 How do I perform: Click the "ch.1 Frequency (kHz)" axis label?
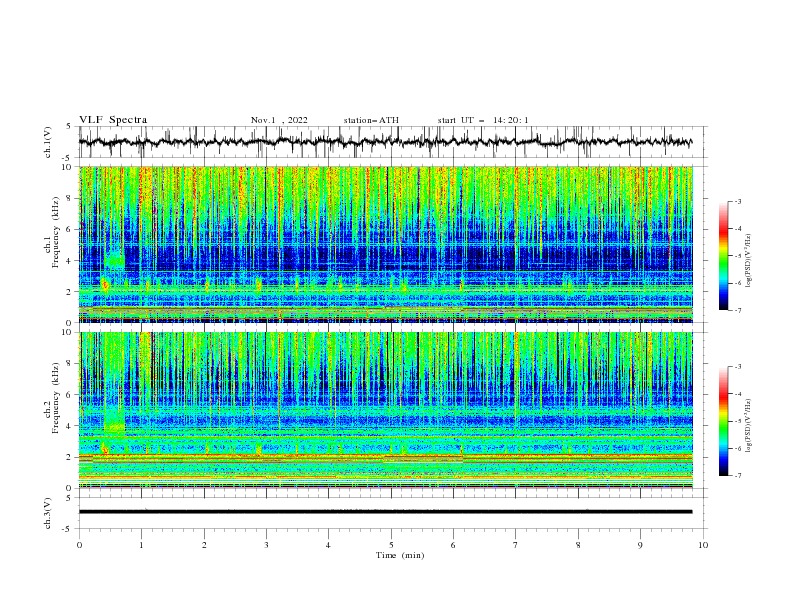[52, 232]
